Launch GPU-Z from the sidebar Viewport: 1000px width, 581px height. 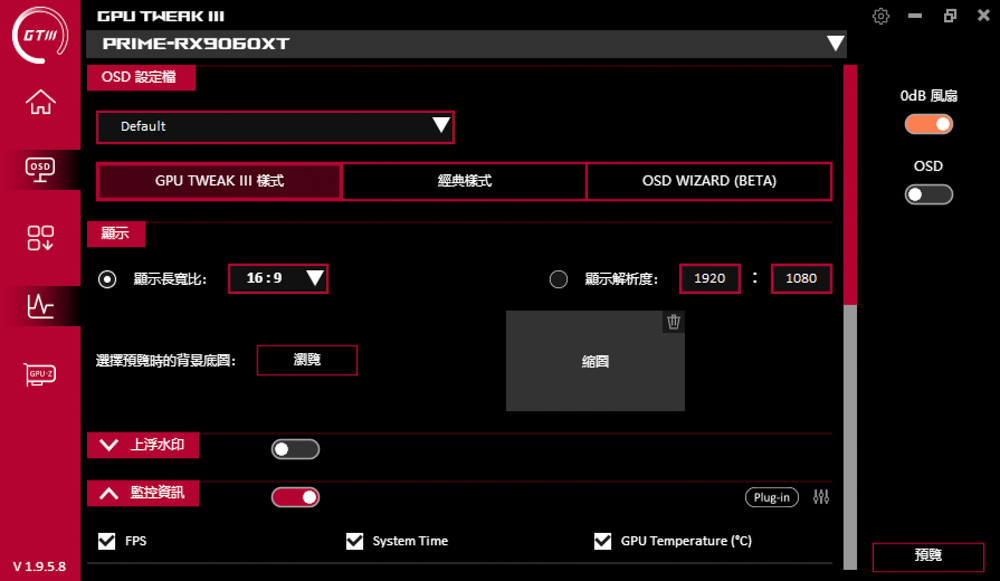pyautogui.click(x=40, y=374)
